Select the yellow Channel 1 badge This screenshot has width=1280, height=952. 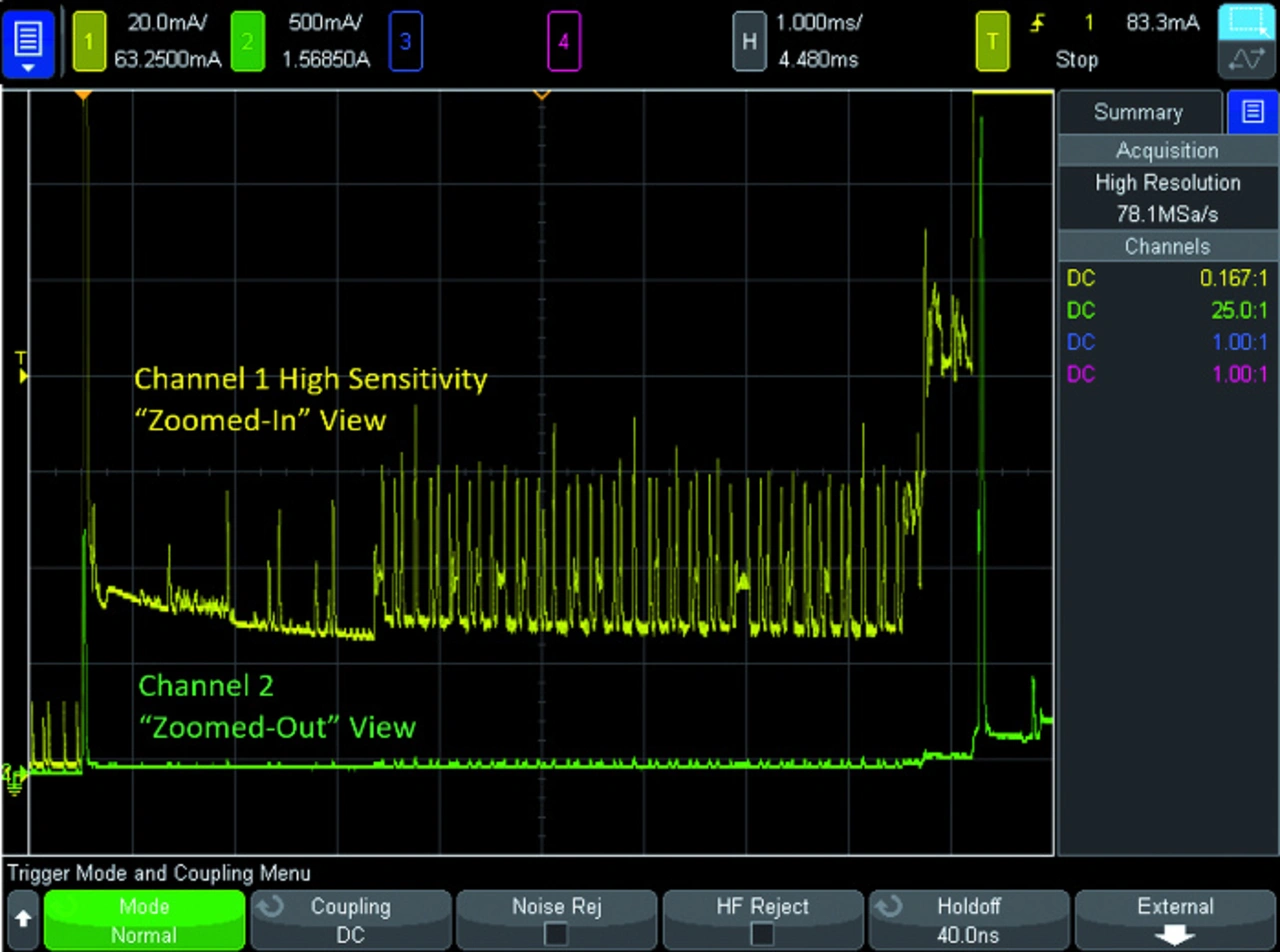(89, 42)
